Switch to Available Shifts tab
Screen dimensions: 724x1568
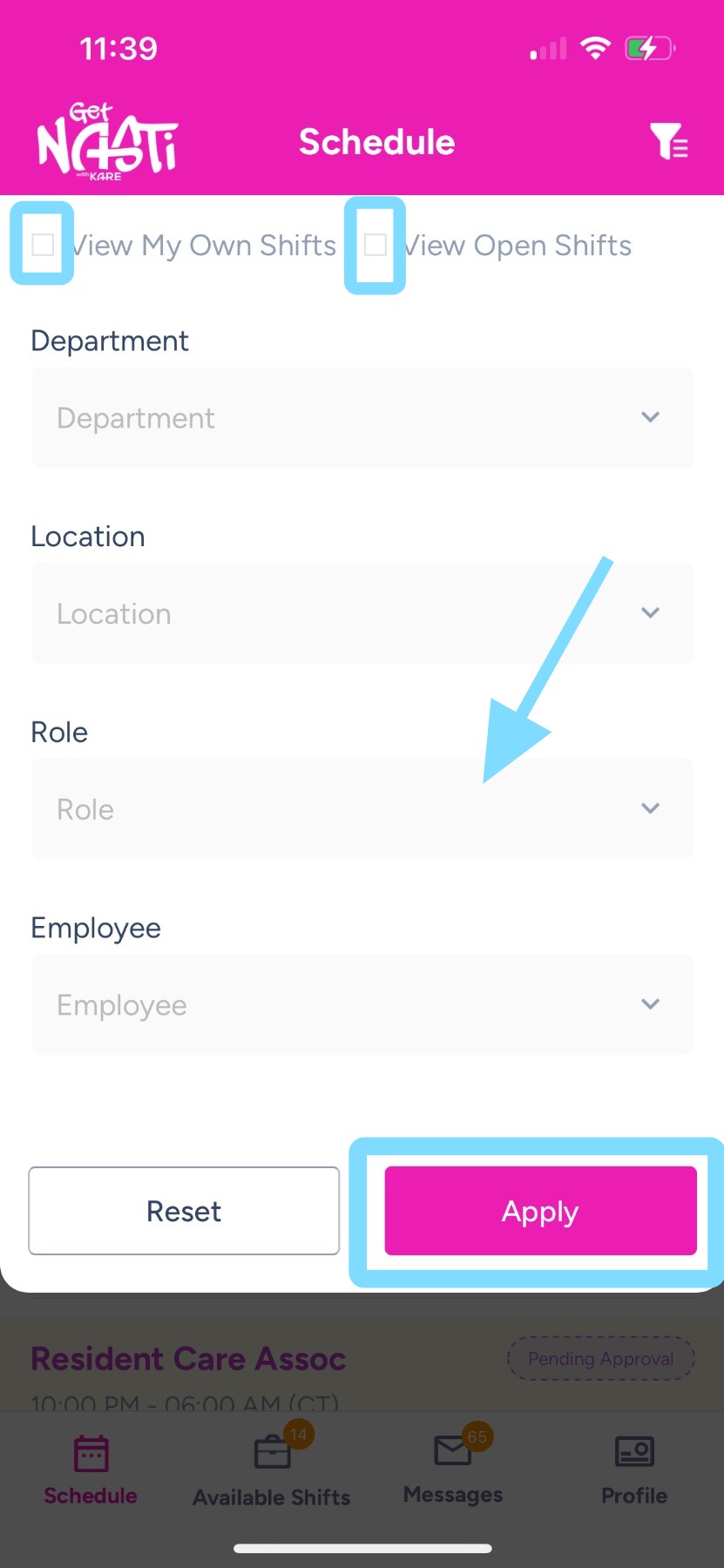tap(272, 1497)
